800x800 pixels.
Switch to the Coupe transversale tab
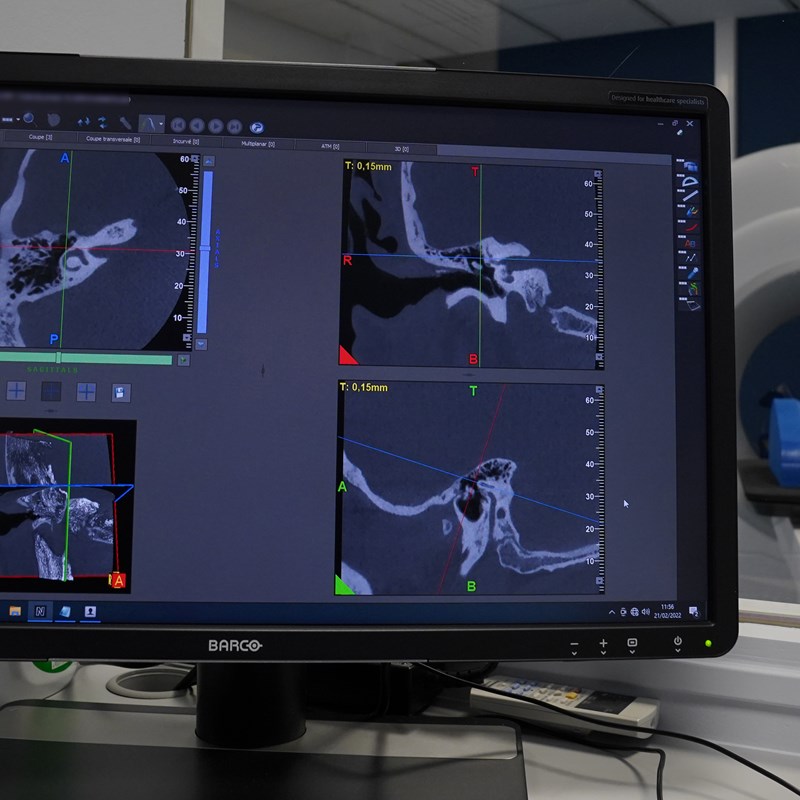[112, 140]
